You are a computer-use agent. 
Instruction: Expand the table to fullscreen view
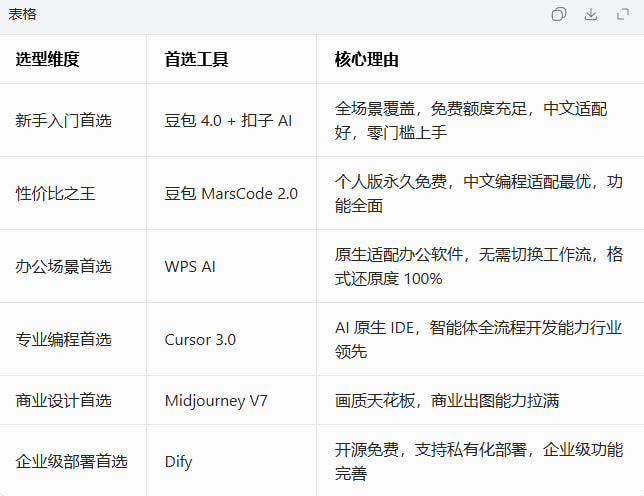pyautogui.click(x=623, y=14)
